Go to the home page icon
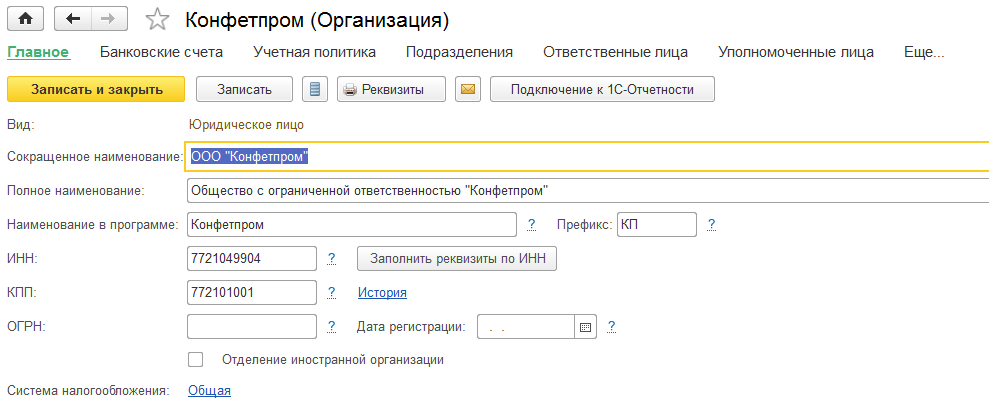 [x=25, y=20]
